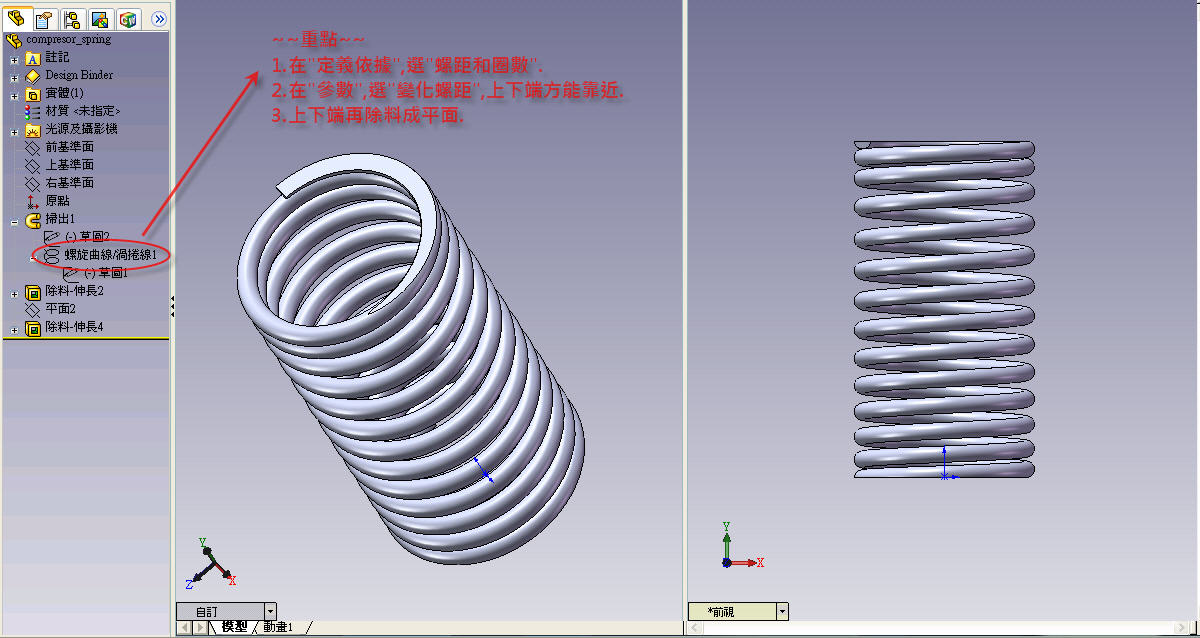
Task: Select the 除料-伸長2 feature
Action: tap(75, 291)
